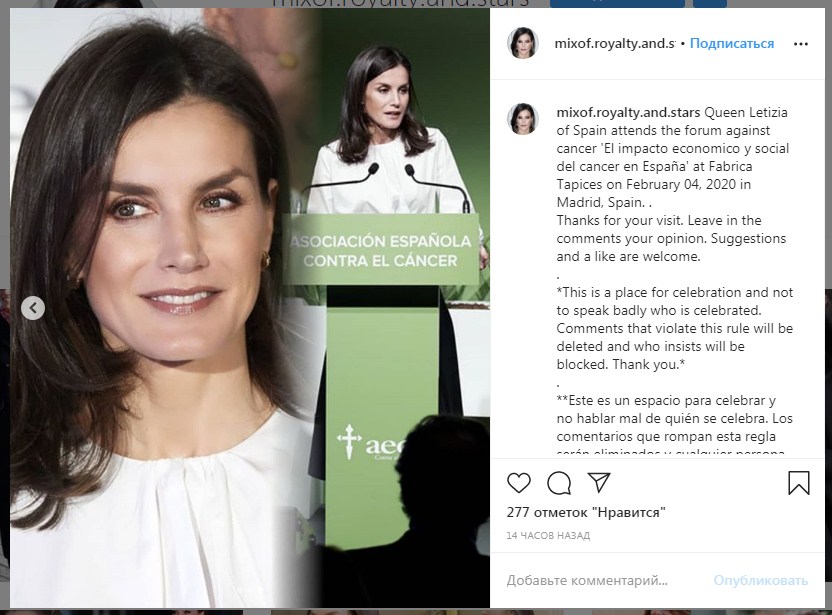Open comments with the speech bubble icon
Screen dimensions: 832x615
[559, 483]
